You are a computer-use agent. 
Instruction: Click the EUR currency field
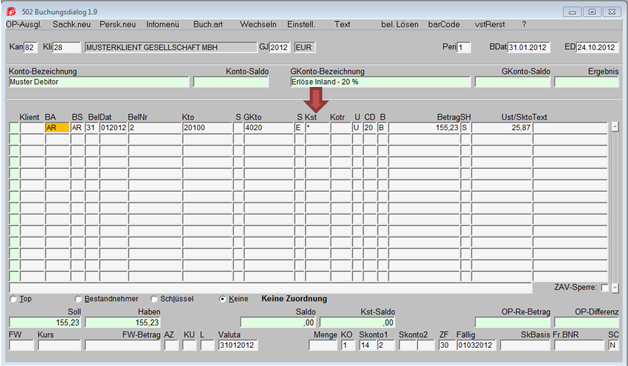click(x=305, y=48)
